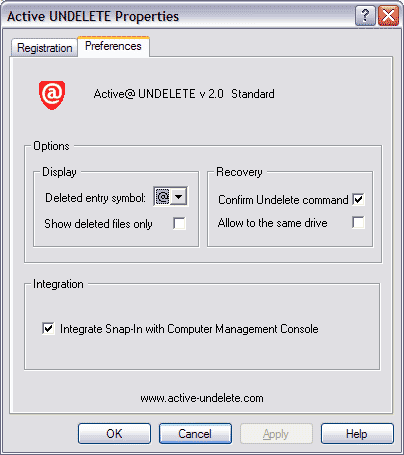Switch to the Registration tab
404x455 pixels.
pyautogui.click(x=45, y=48)
